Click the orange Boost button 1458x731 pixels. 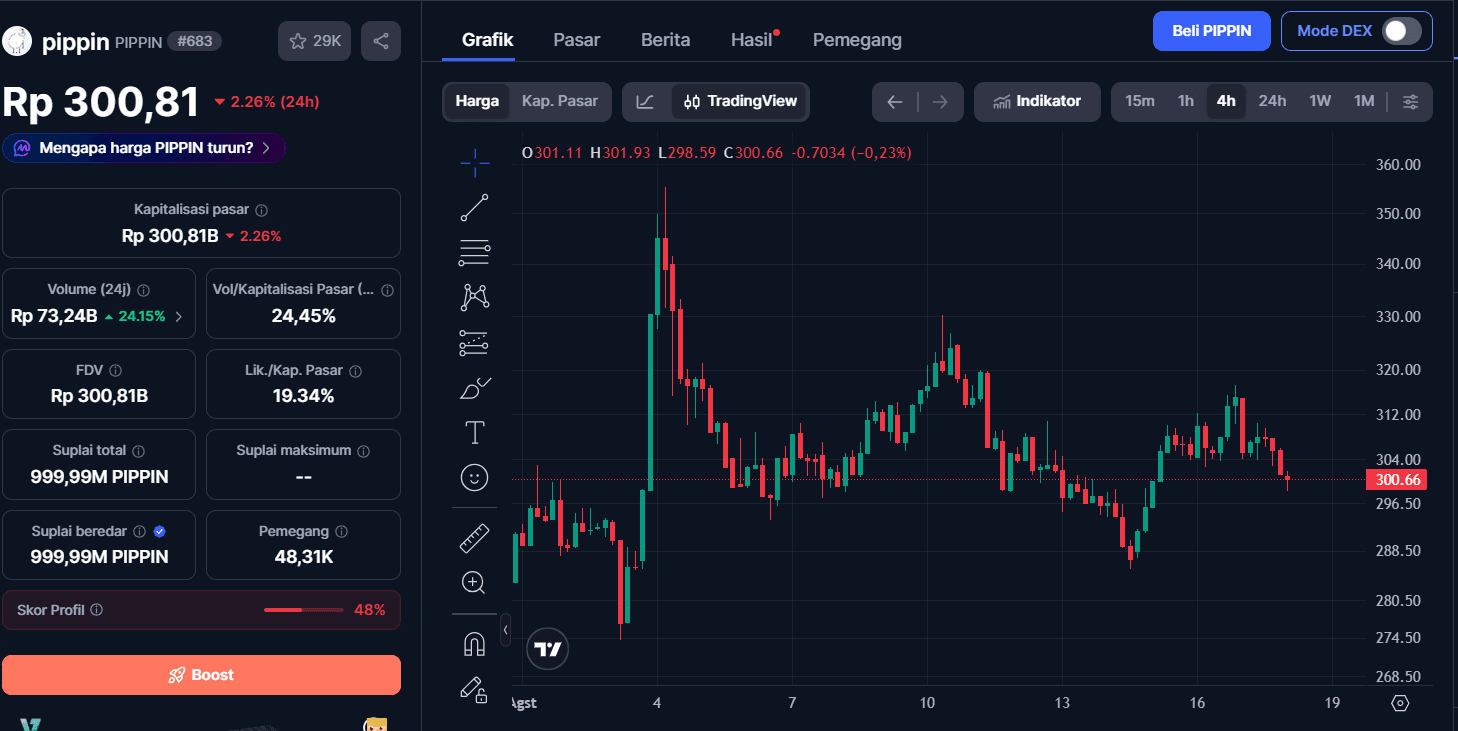[201, 675]
